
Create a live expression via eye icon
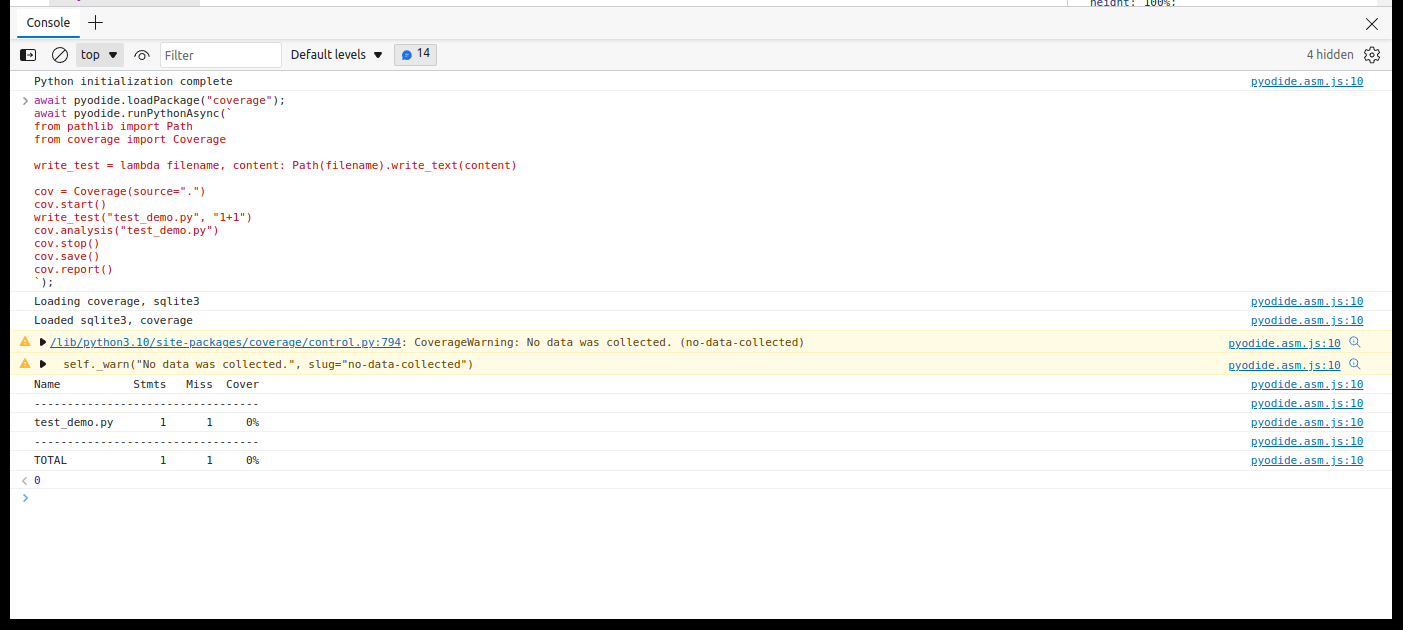pyautogui.click(x=143, y=54)
